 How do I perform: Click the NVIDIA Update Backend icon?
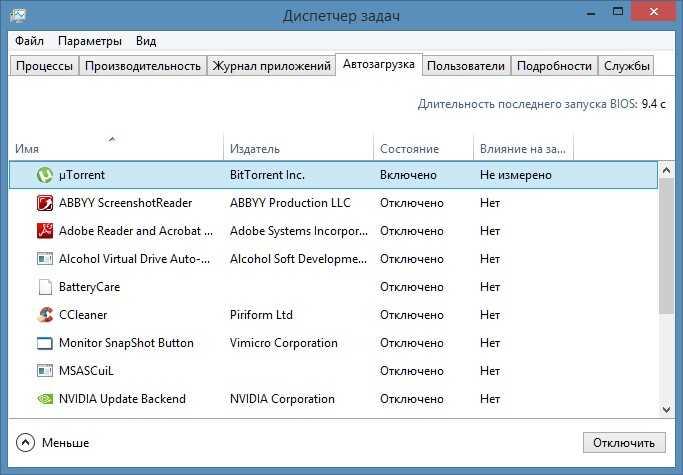tap(44, 399)
